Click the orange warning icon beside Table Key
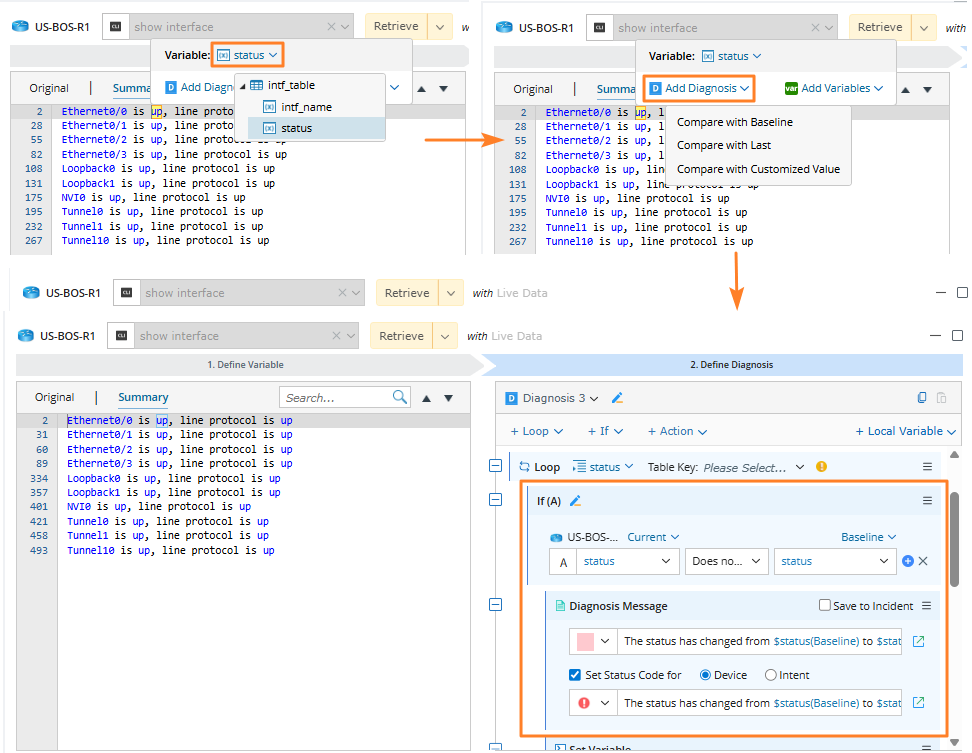 tap(821, 467)
